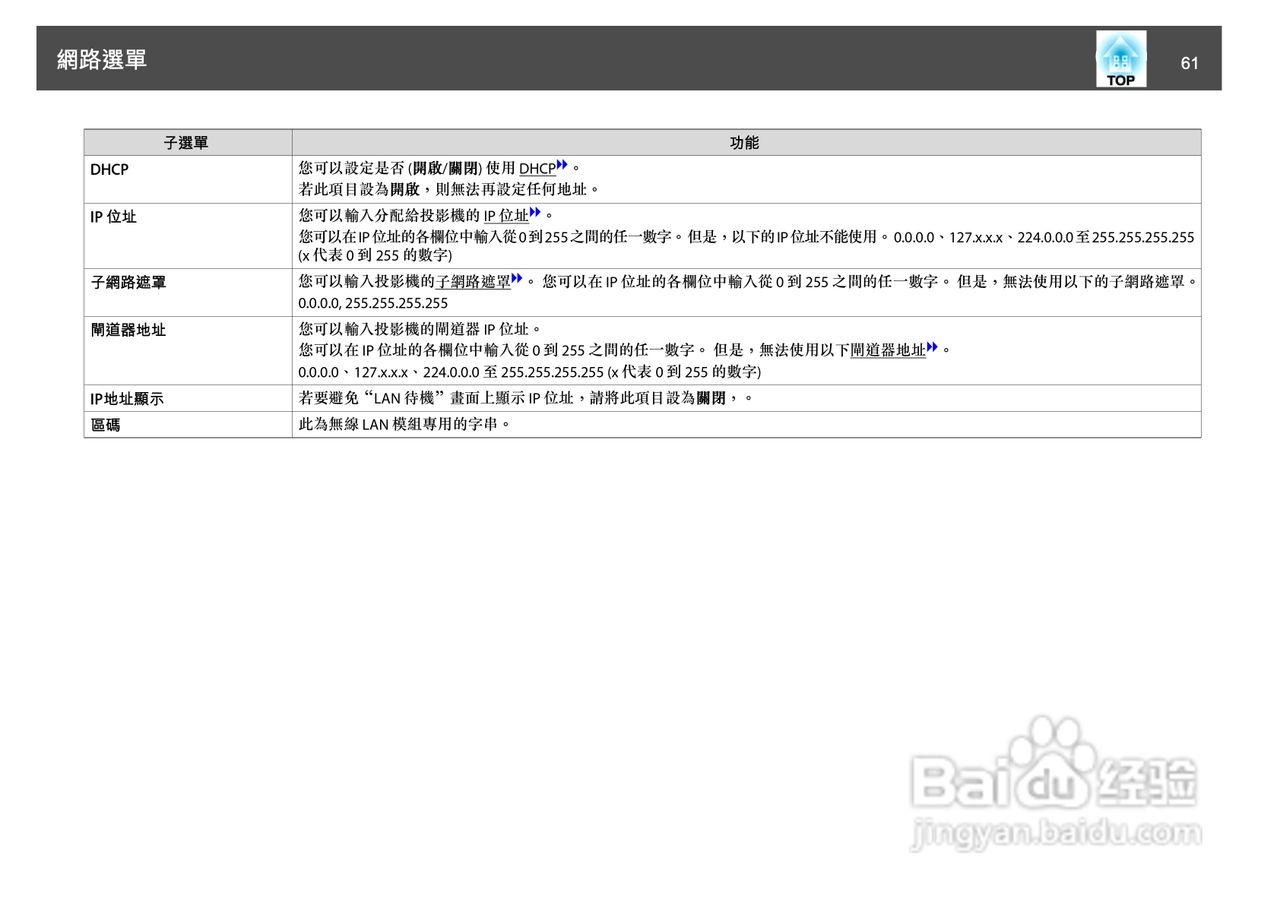Open the DHCP cross-reference link
Viewport: 1280px width, 905px height.
point(537,168)
